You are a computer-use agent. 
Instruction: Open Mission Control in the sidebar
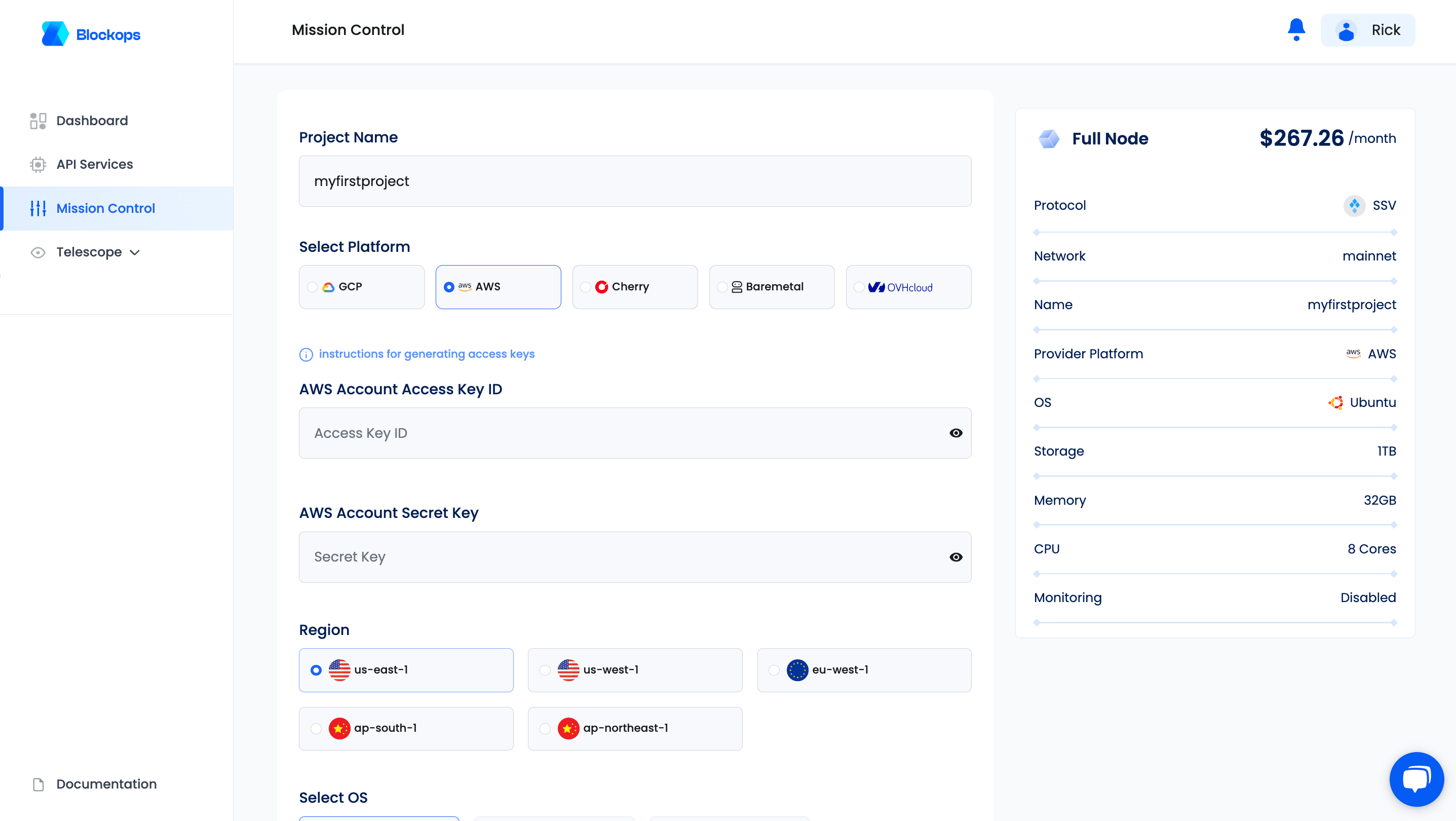[x=117, y=208]
